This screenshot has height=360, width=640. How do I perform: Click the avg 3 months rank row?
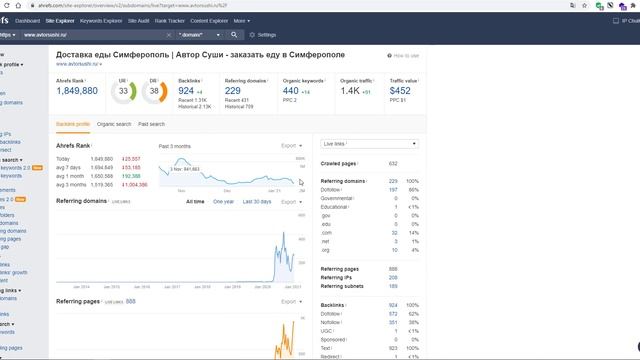pyautogui.click(x=102, y=185)
